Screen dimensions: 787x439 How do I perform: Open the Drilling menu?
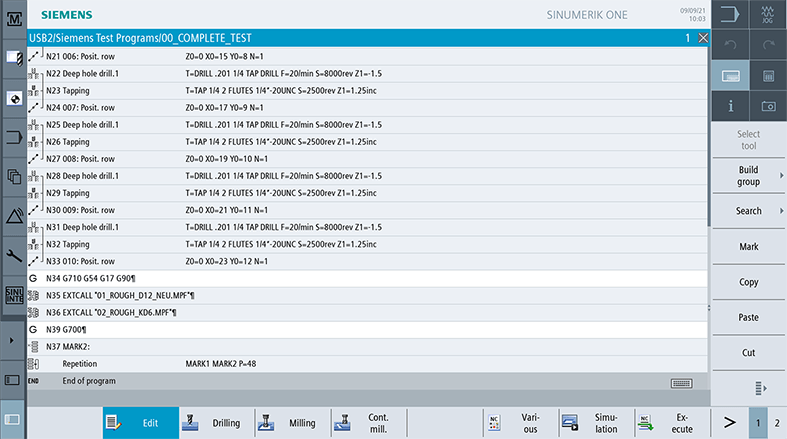pyautogui.click(x=217, y=423)
